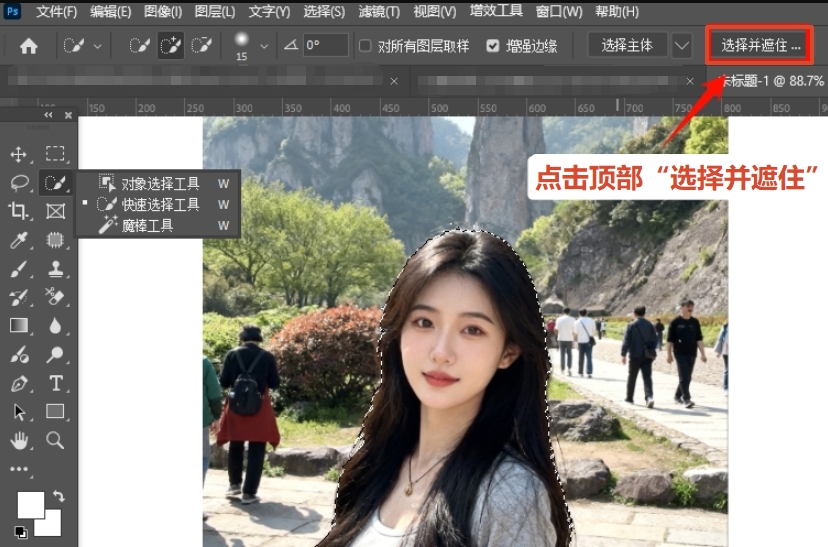Select the Rectangular Marquee tool

coord(55,154)
